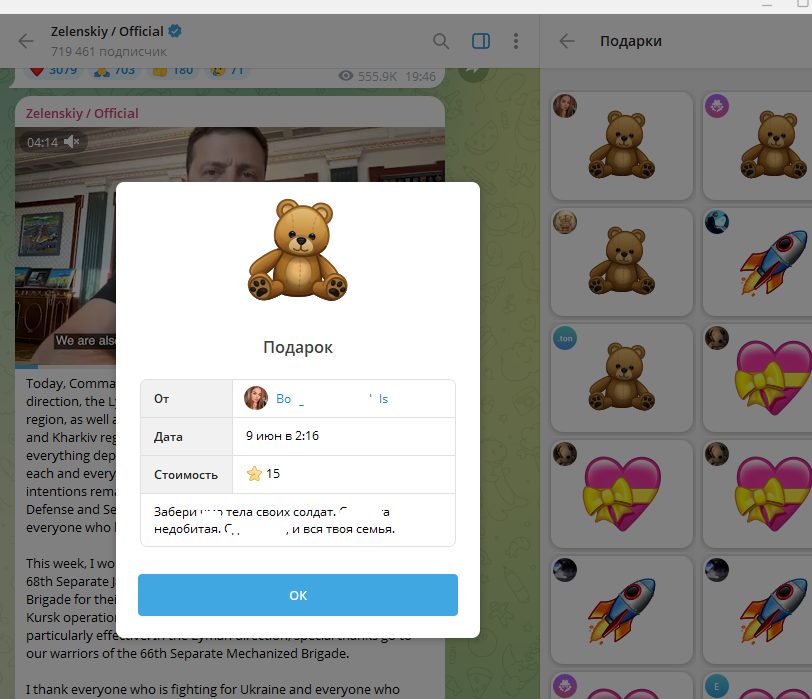Click the crying reaction 71
Viewport: 812px width, 699px height.
tap(227, 70)
